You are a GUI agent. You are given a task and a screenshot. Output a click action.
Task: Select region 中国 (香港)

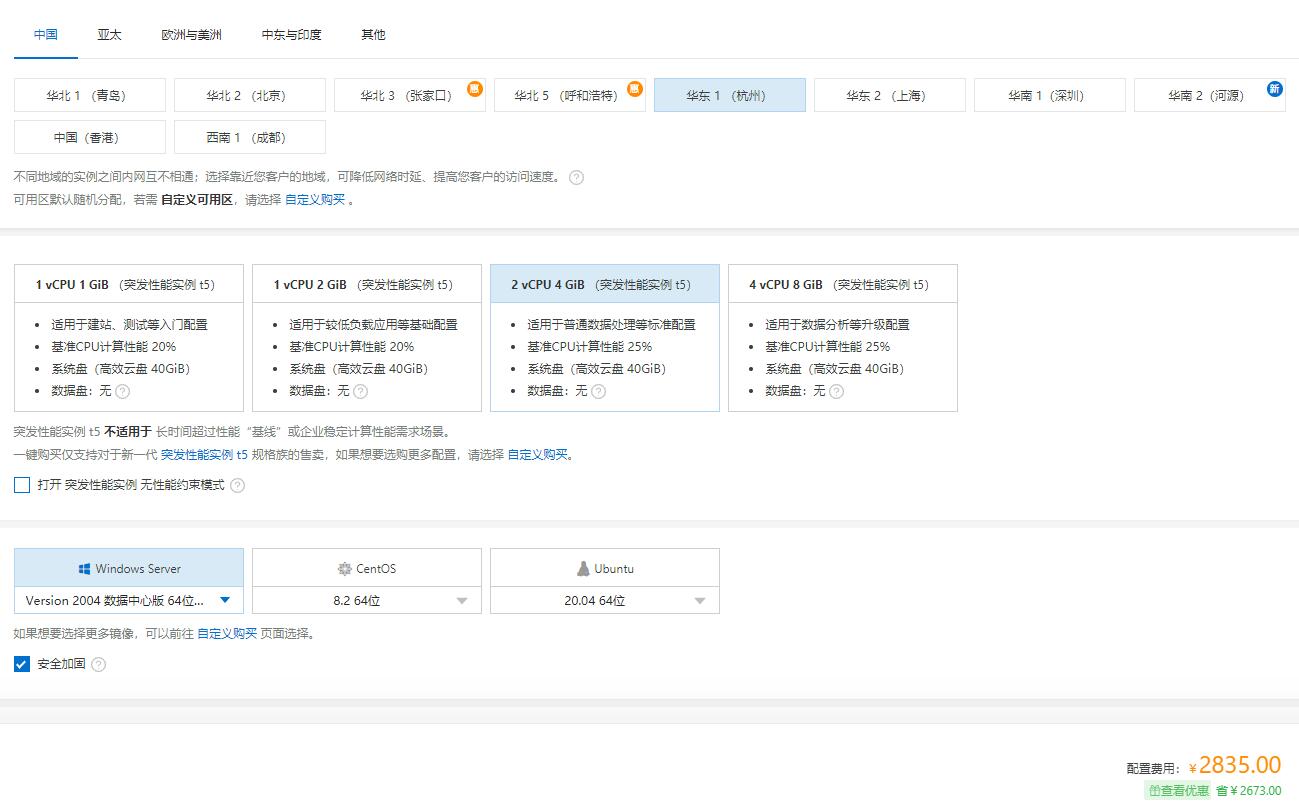pyautogui.click(x=90, y=137)
